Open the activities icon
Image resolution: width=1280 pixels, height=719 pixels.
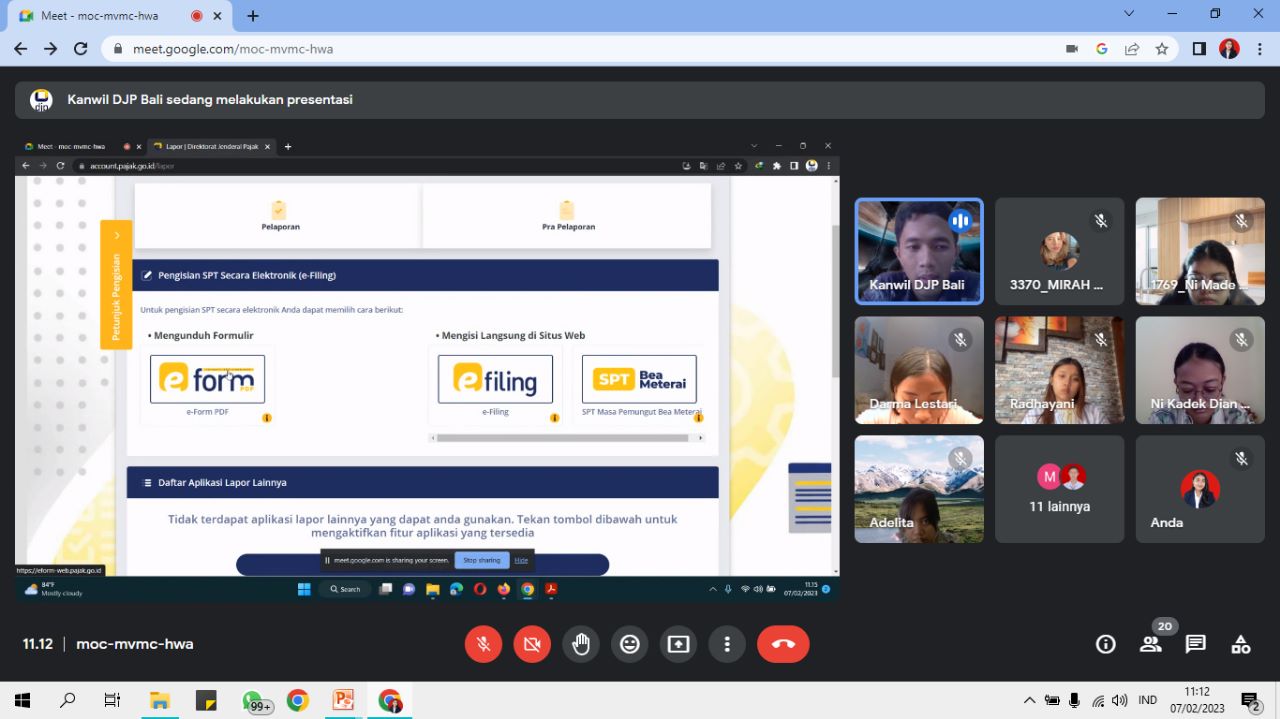[x=1241, y=644]
